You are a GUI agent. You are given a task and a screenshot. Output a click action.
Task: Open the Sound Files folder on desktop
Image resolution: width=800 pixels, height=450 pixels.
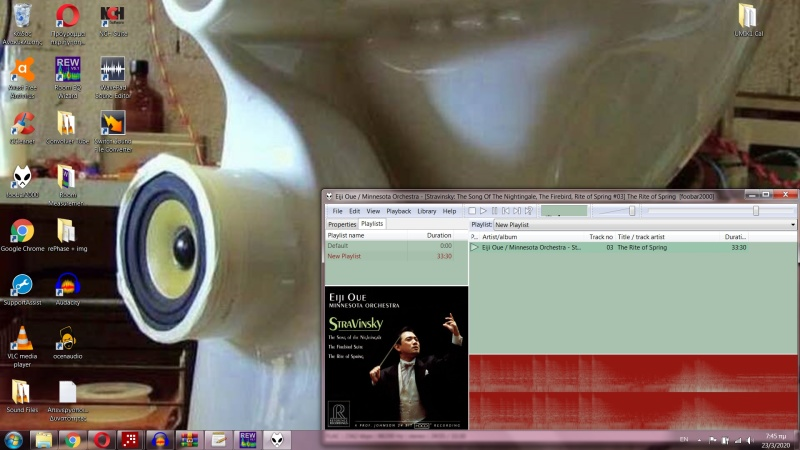point(22,396)
